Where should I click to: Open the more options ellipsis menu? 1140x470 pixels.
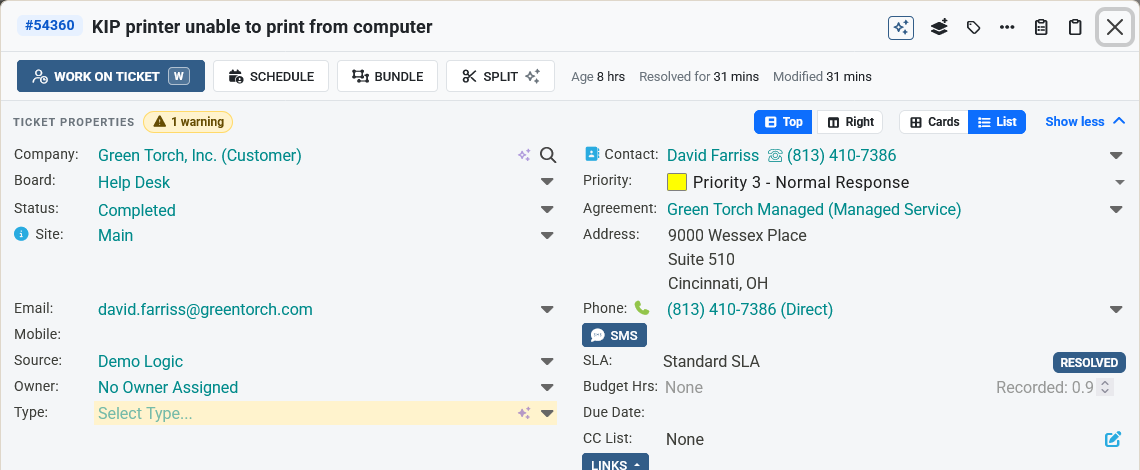click(x=1007, y=28)
